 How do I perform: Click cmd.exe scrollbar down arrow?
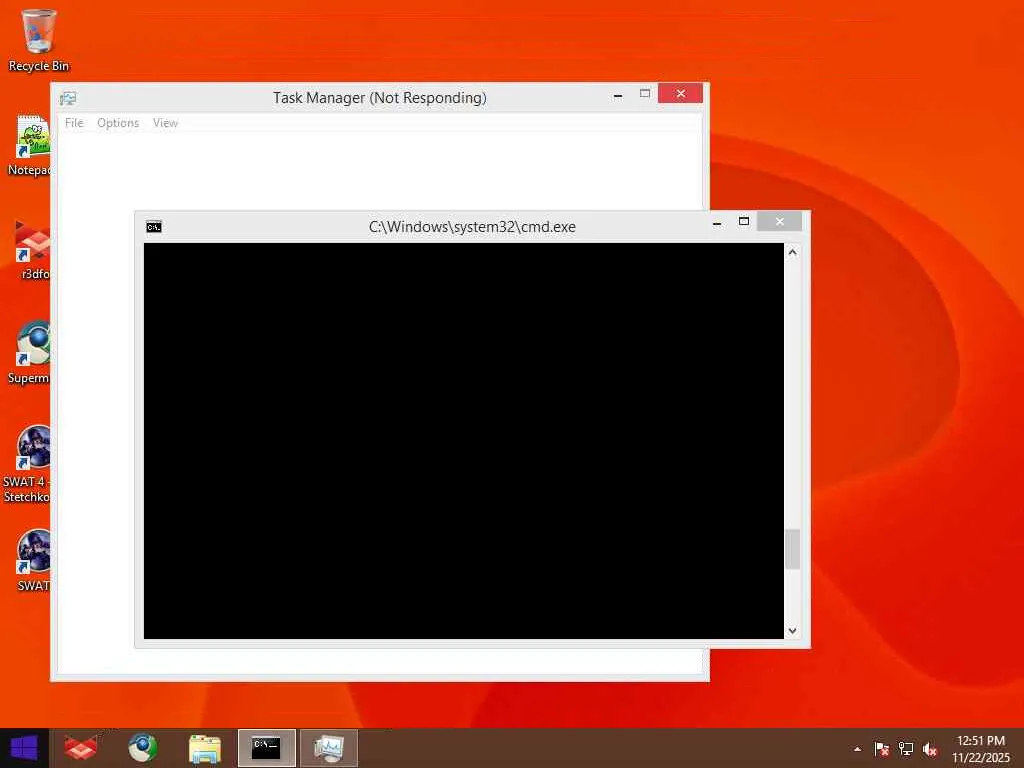pos(792,631)
